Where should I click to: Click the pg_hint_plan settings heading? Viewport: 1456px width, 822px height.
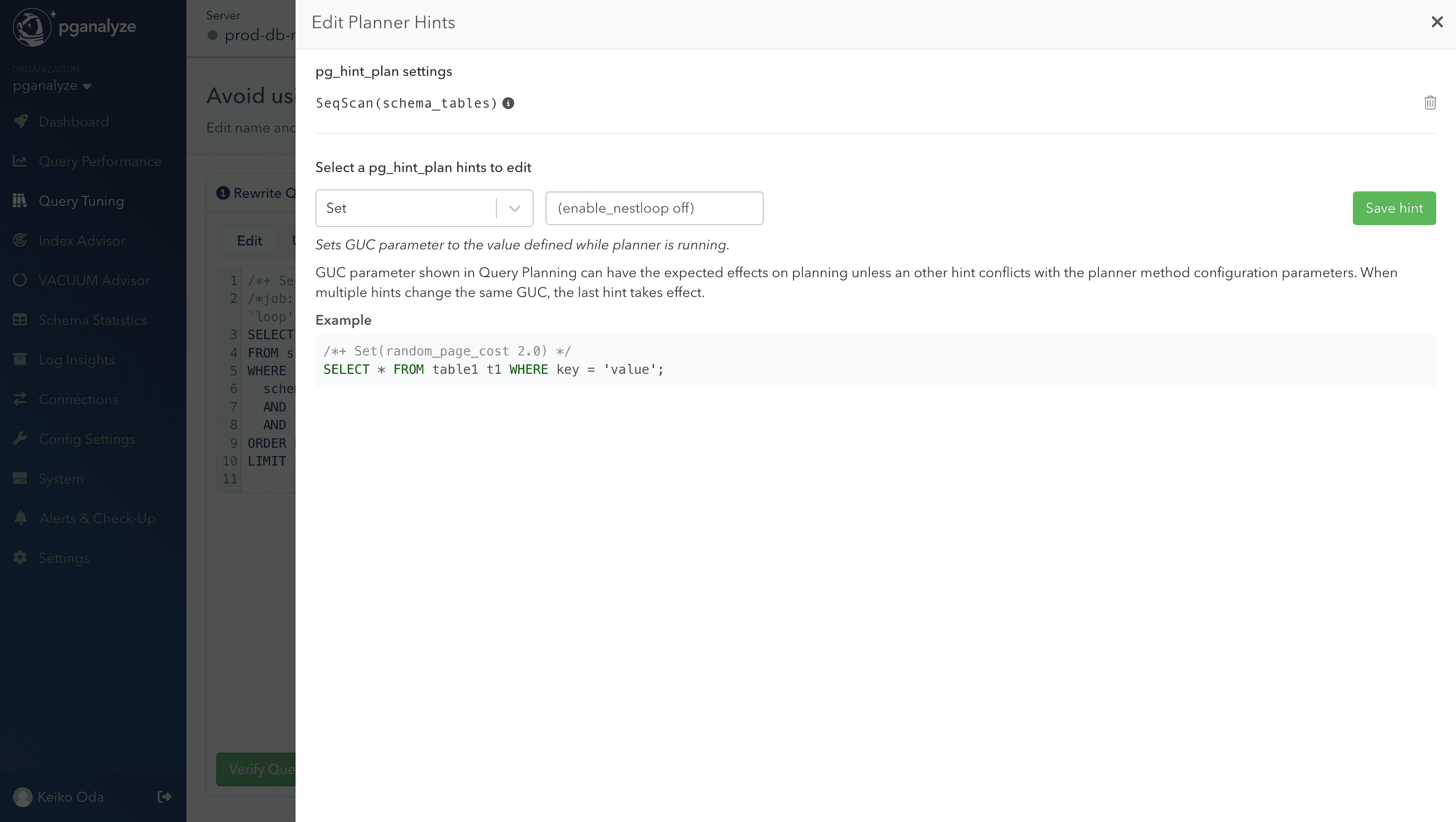(x=384, y=71)
